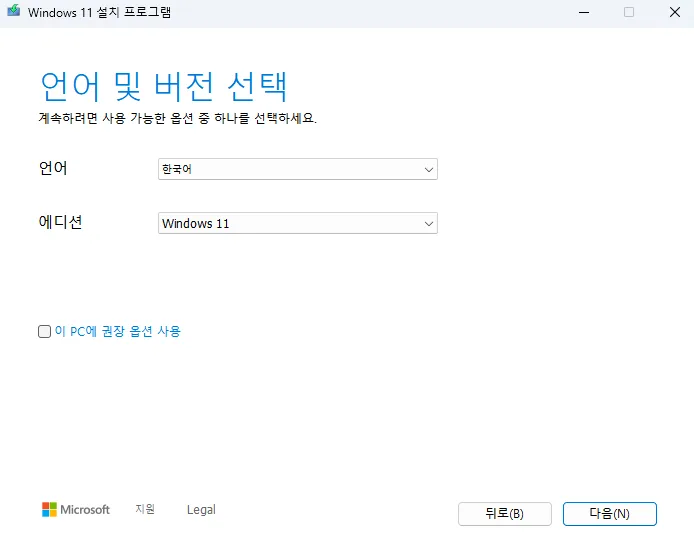Click the '이 PC에 권장 옵션 사용' label text
Screen dimensions: 694x548
click(118, 331)
